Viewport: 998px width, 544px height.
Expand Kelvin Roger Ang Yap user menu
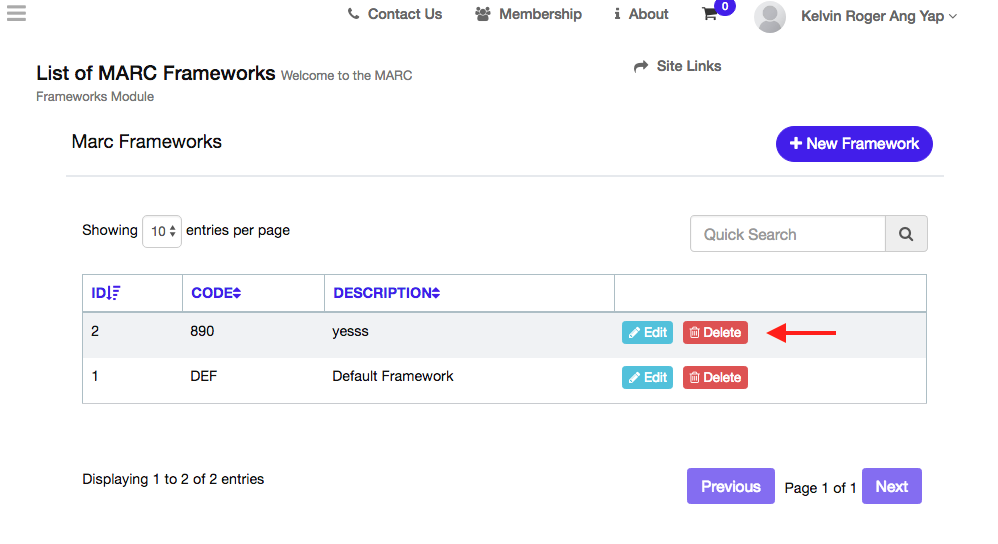coord(878,16)
